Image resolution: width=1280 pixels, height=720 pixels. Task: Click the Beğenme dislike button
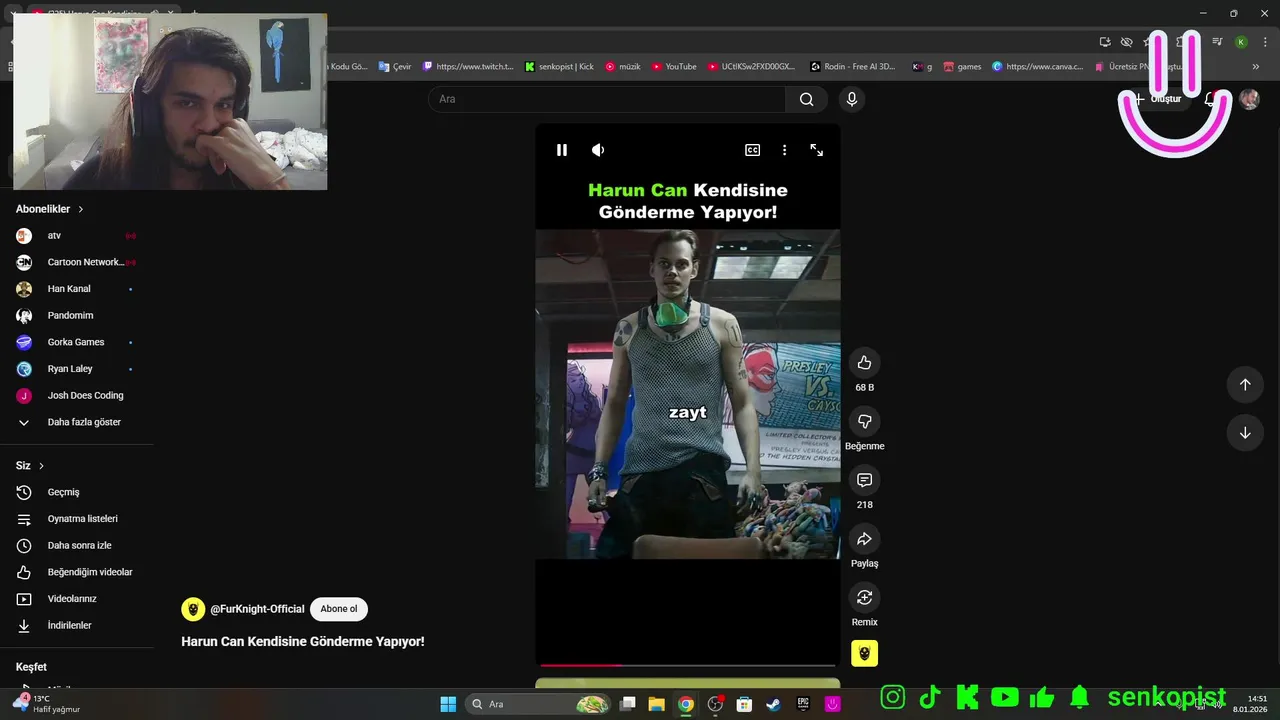[865, 421]
